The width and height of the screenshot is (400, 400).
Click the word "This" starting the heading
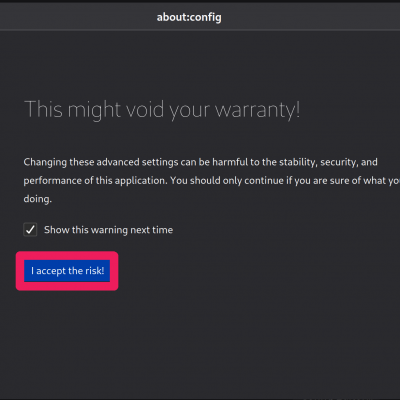[x=43, y=110]
